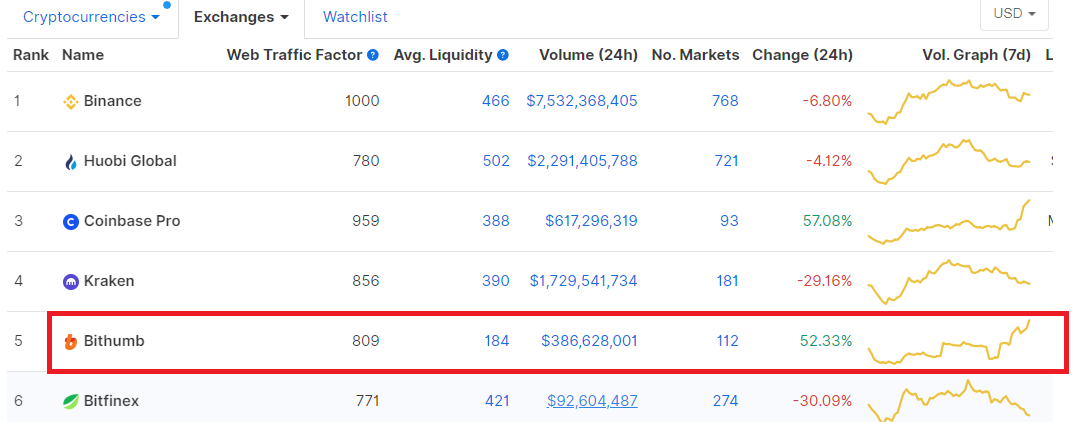Click Bitfinex markets count 274
The height and width of the screenshot is (422, 1081).
(x=725, y=401)
